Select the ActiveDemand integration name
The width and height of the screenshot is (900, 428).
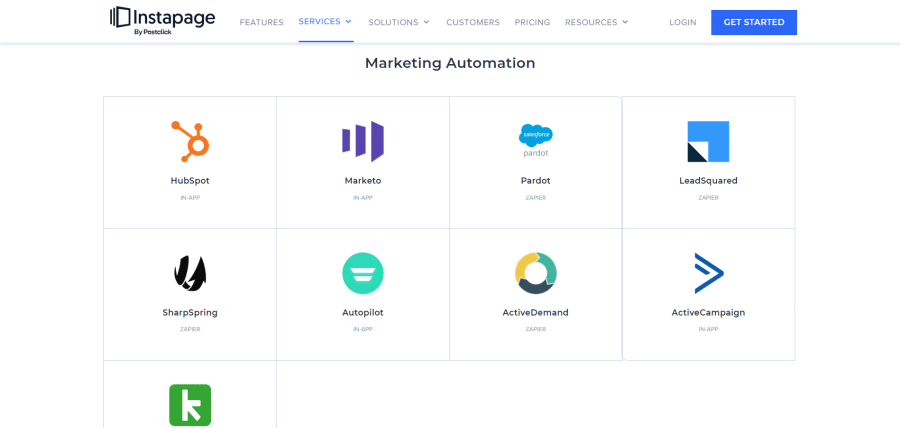click(536, 313)
